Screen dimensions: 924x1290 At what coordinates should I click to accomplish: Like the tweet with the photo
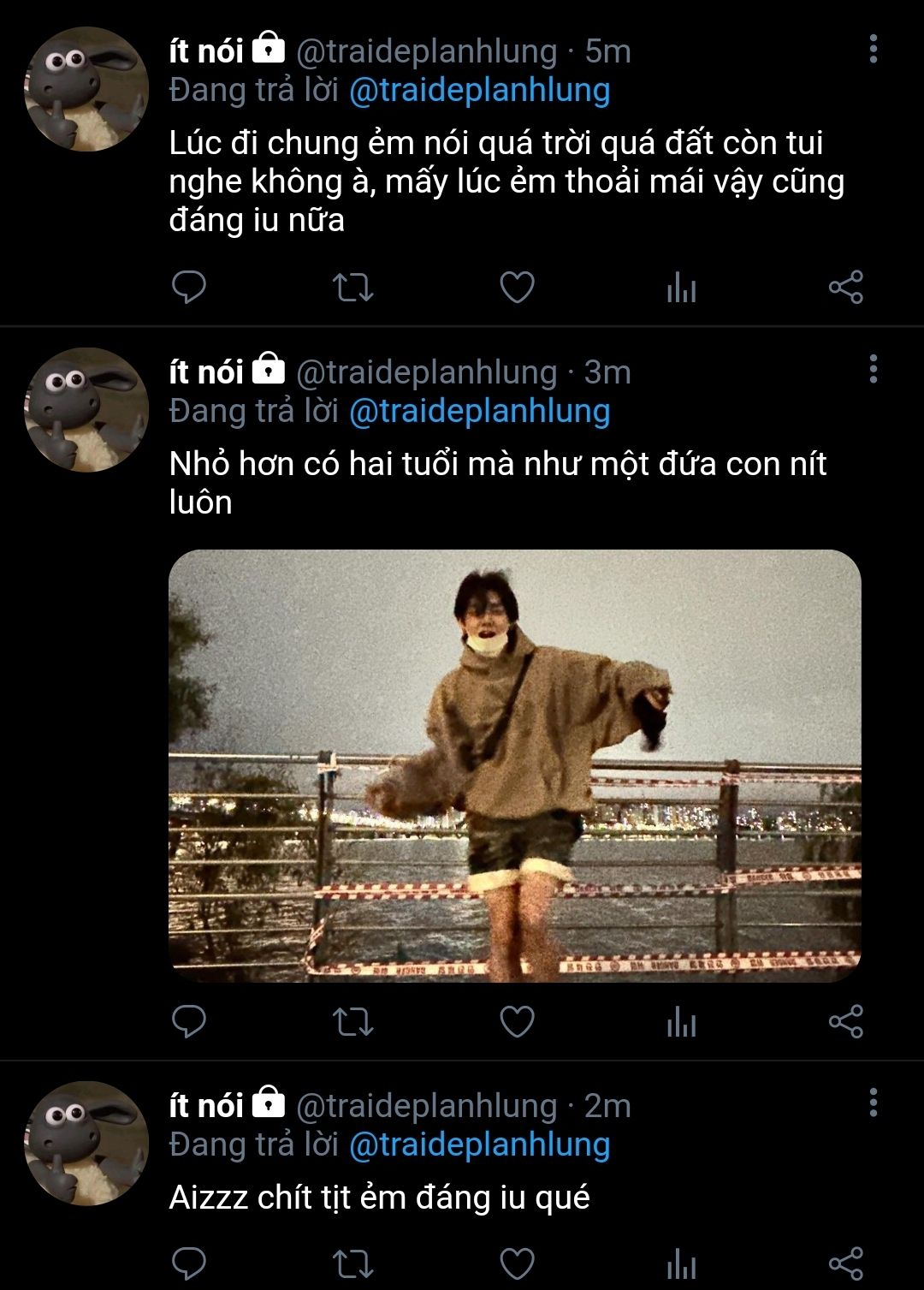tap(517, 1020)
